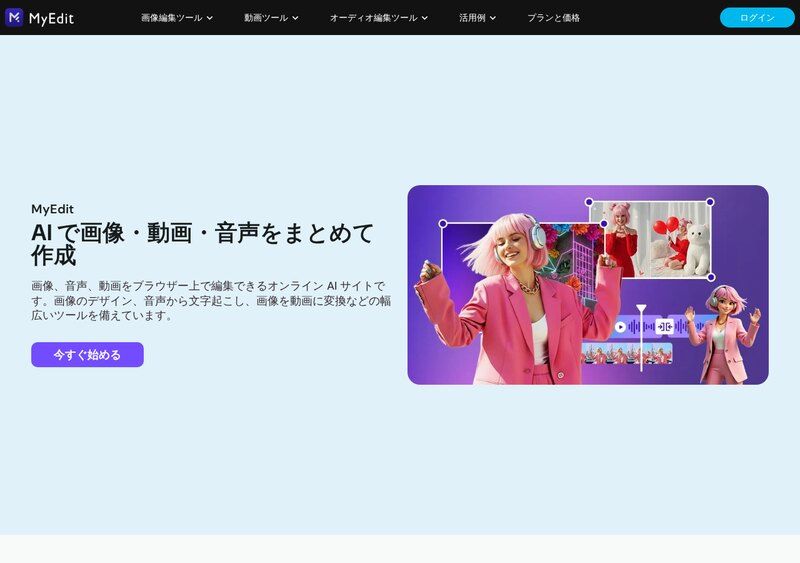This screenshot has height=563, width=800.
Task: Expand the chevron beside 画像編集ツール
Action: click(x=210, y=18)
